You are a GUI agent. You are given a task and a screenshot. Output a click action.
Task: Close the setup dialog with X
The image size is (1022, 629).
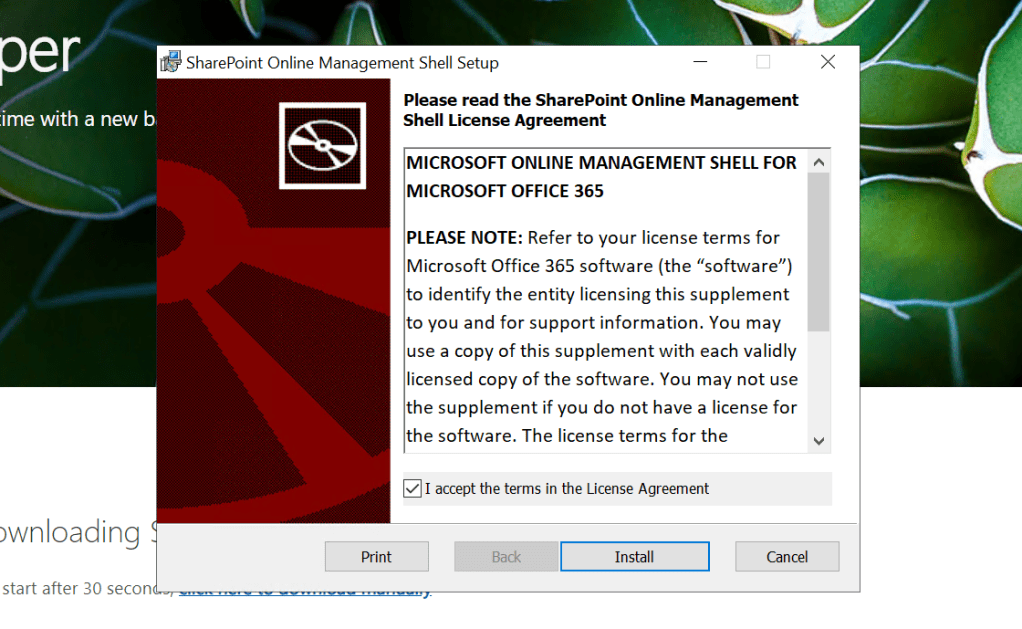pyautogui.click(x=827, y=62)
